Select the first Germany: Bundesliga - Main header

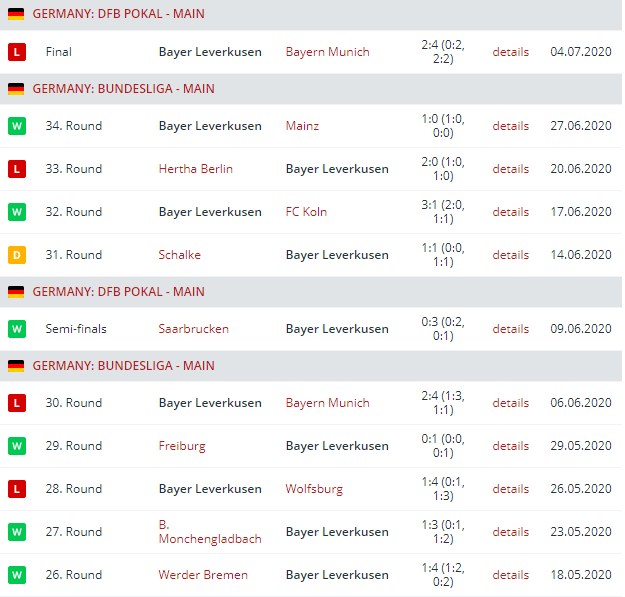[123, 89]
